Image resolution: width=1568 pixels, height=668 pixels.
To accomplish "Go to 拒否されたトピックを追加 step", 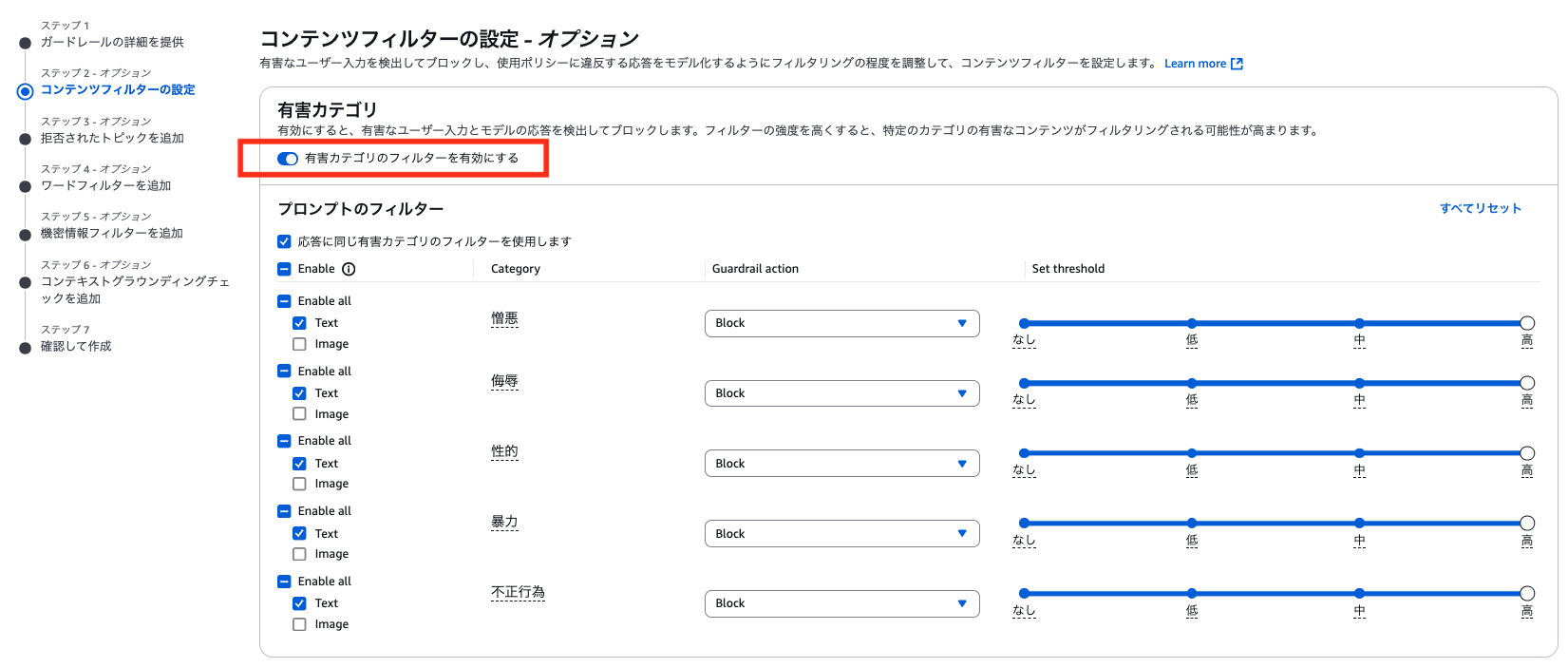I will 112,138.
